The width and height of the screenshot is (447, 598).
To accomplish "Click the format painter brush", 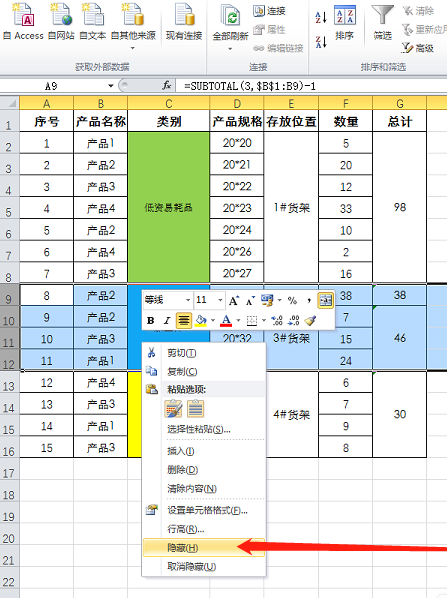I will [310, 320].
